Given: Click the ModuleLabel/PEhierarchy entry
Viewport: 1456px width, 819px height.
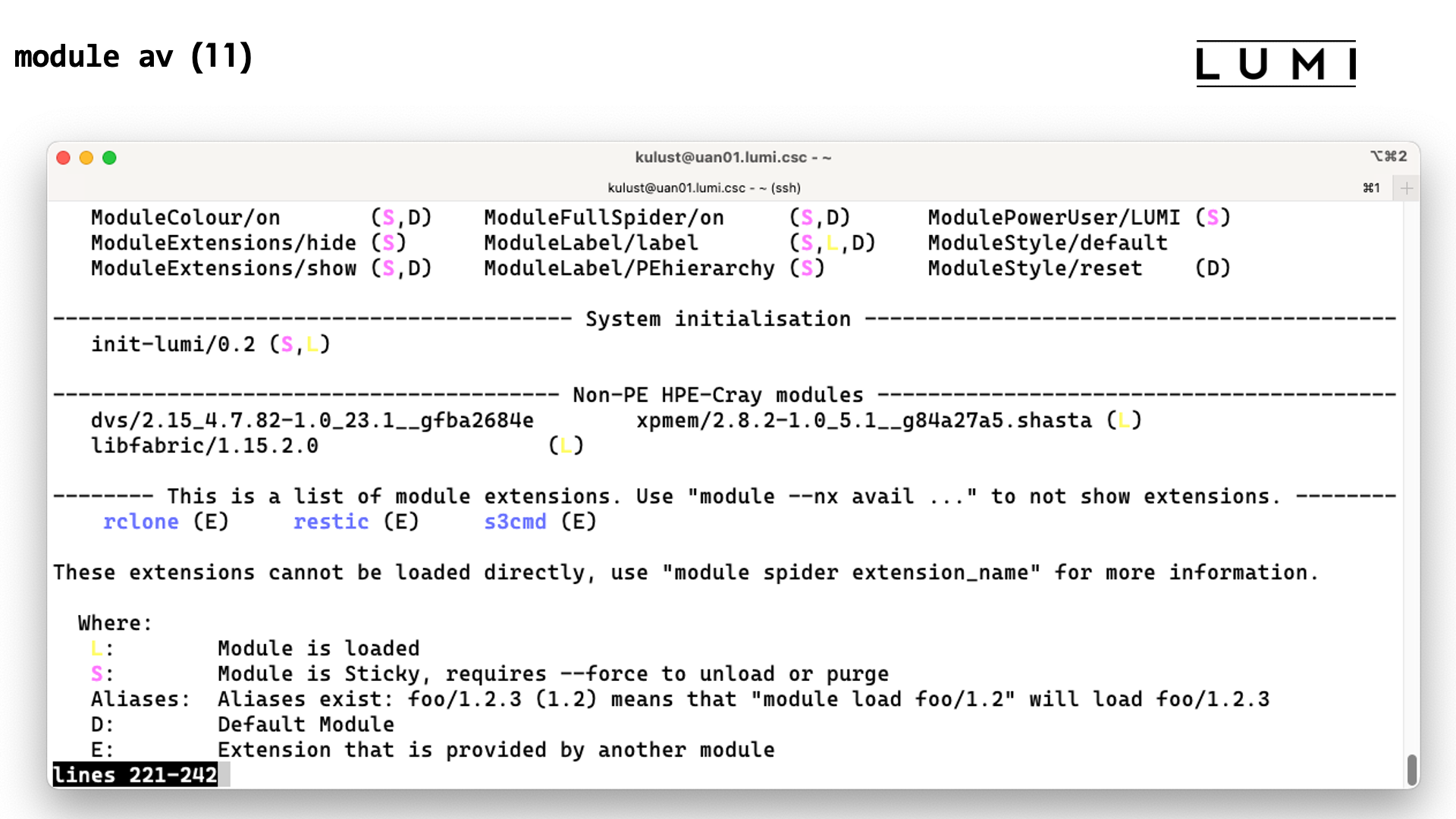Looking at the screenshot, I should (629, 268).
